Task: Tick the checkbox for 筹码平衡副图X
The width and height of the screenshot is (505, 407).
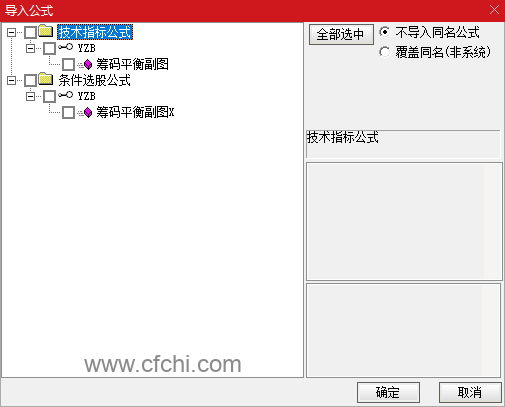Action: point(68,112)
